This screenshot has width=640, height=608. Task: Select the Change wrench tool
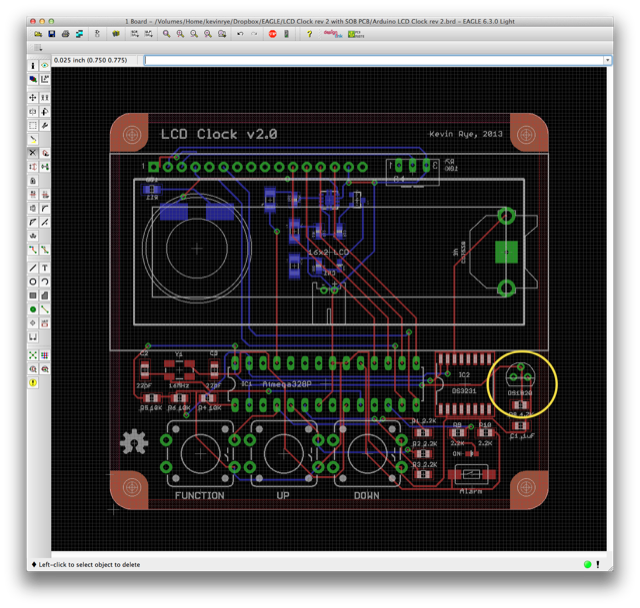point(44,125)
